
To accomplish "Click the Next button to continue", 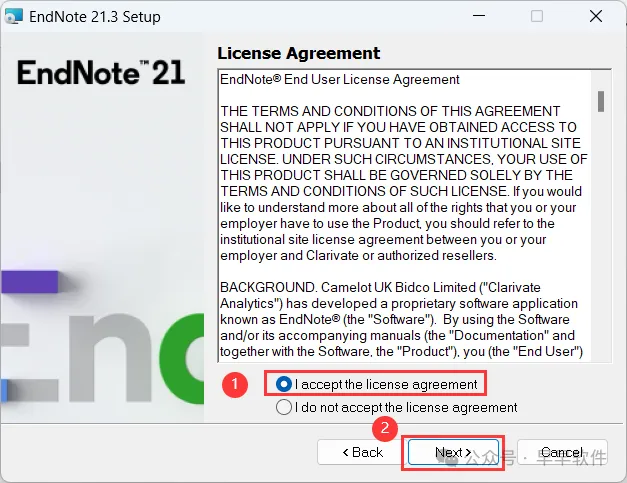I will [453, 452].
